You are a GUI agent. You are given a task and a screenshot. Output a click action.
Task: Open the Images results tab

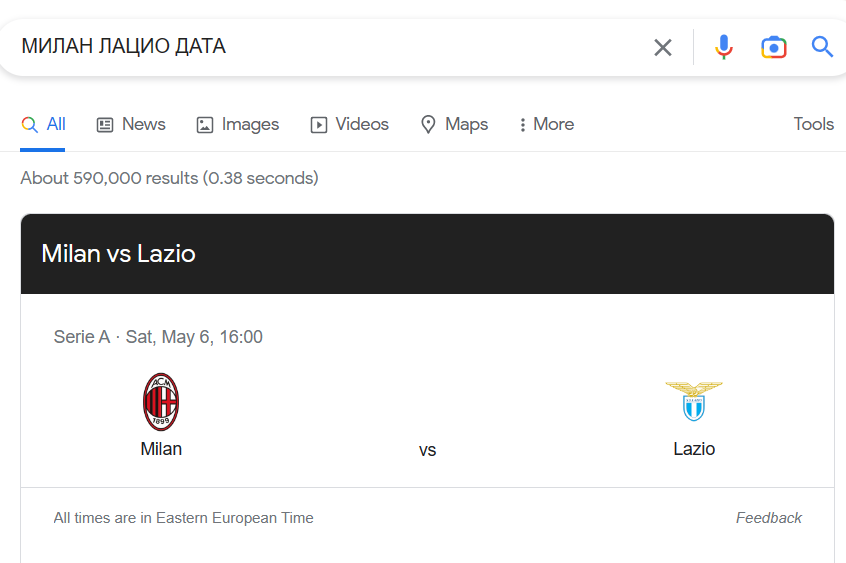tap(238, 124)
